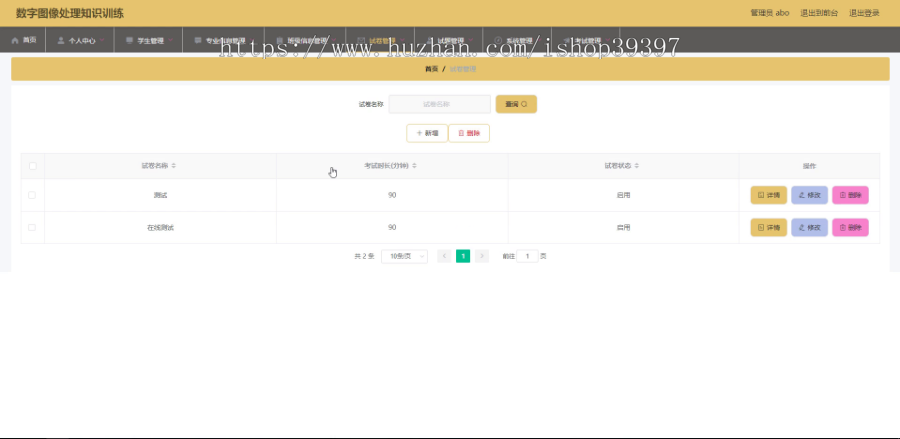Click 修改 for the 测试 row
This screenshot has width=900, height=439.
809,195
